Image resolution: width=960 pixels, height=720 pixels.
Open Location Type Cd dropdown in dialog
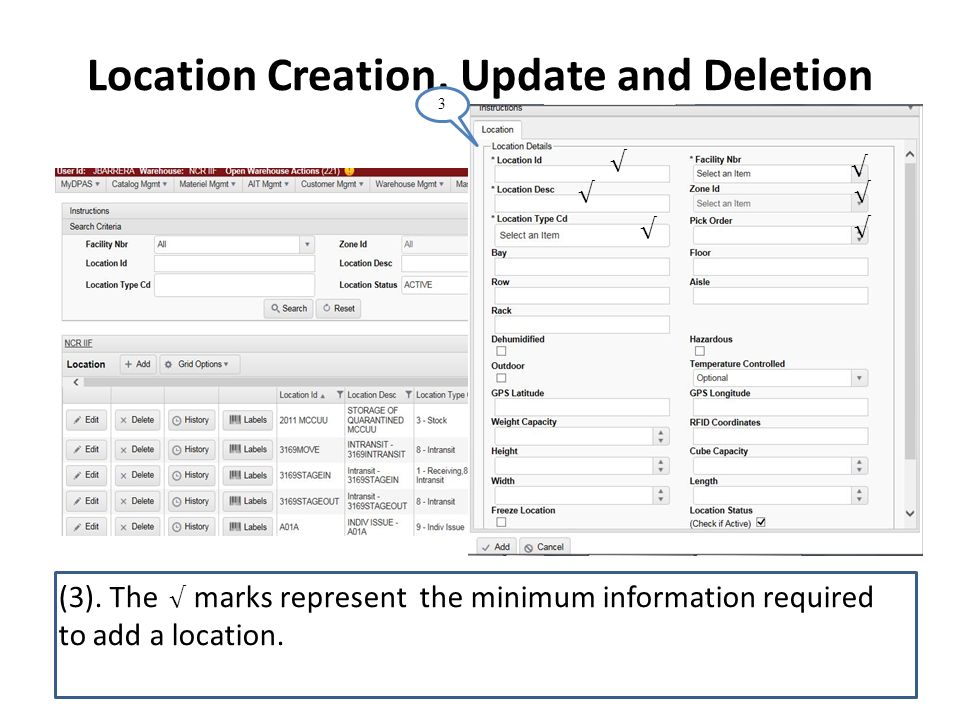(x=581, y=235)
